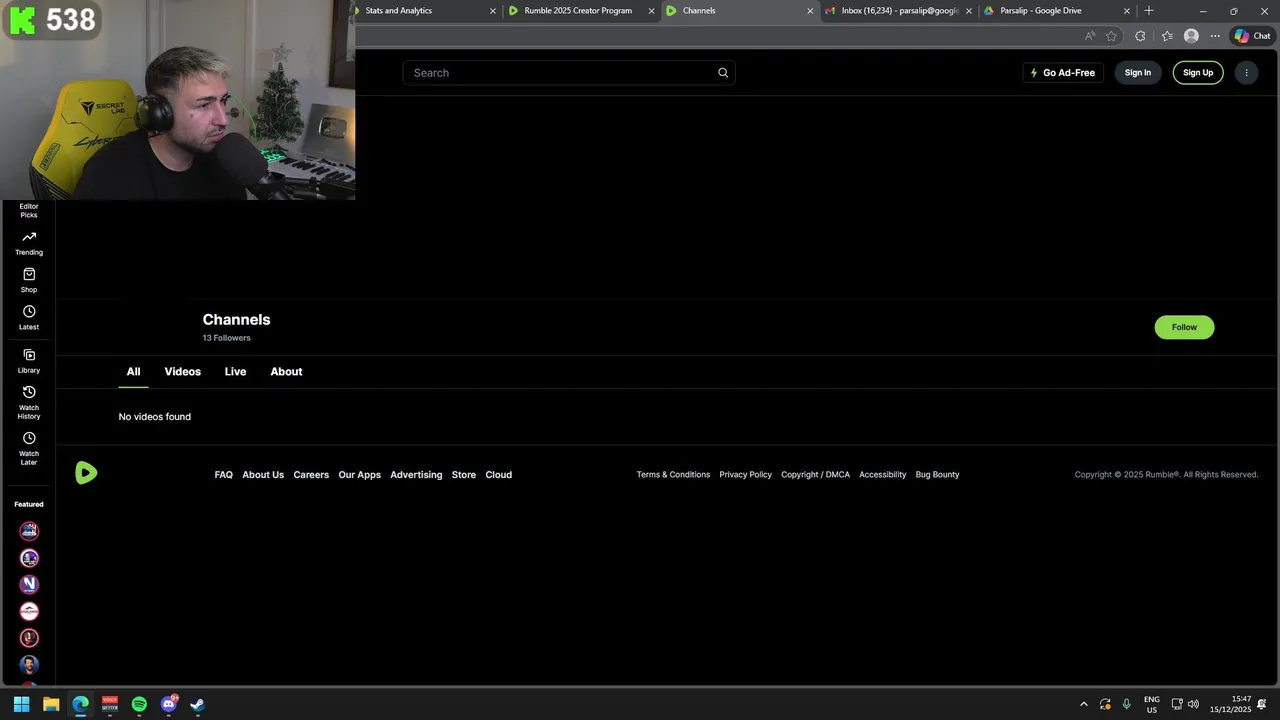Open Trending in the Rumble sidebar

pos(29,243)
